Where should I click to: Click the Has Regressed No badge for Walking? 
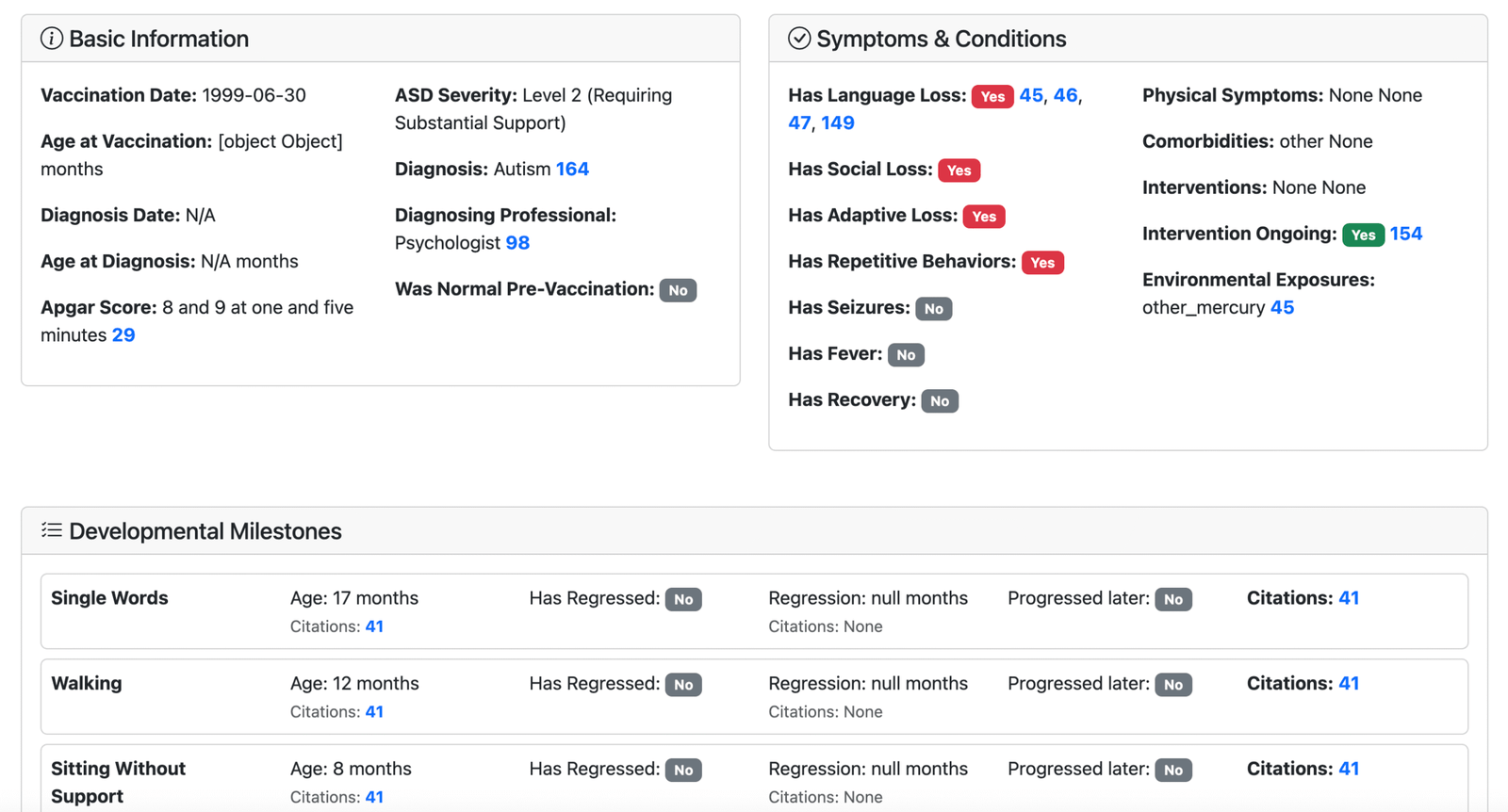683,685
